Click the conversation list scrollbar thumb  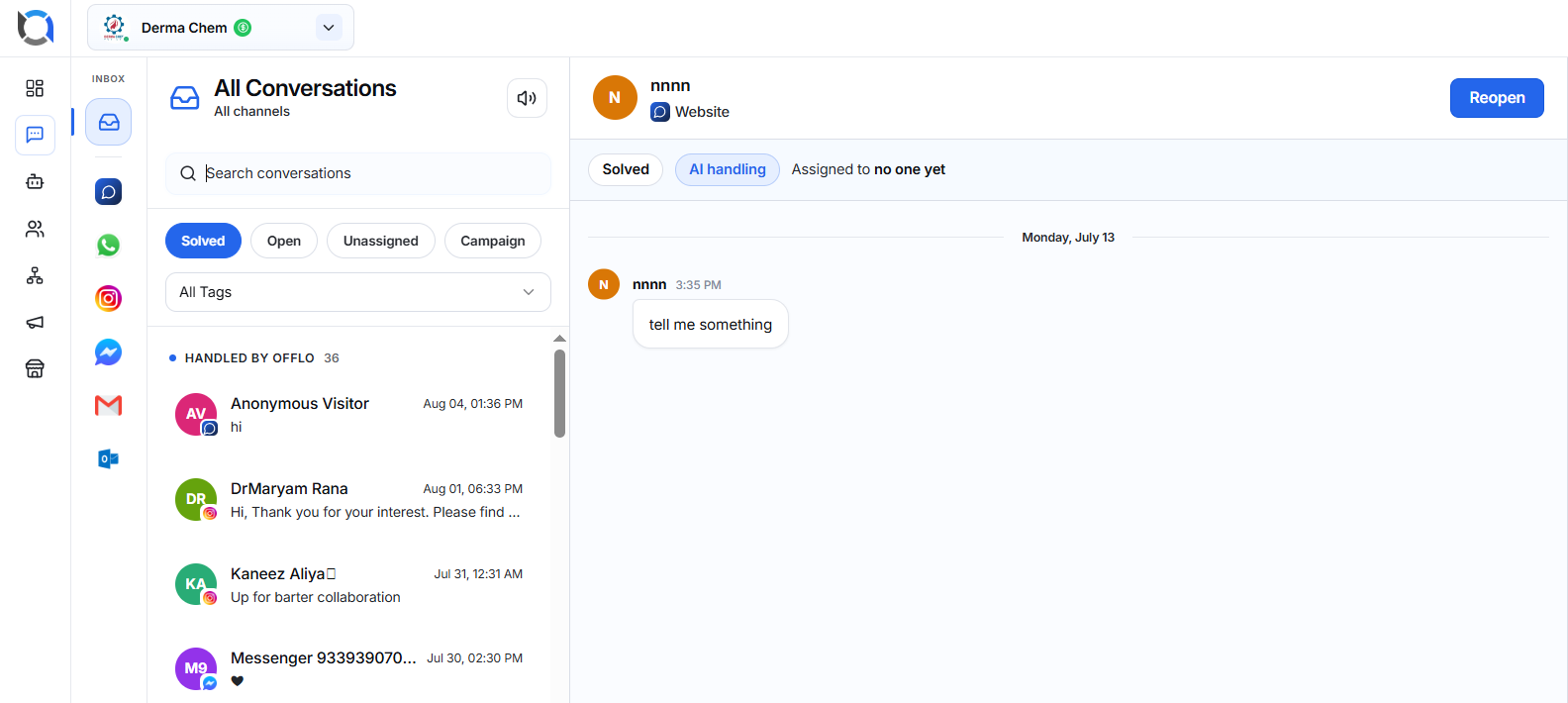click(559, 393)
